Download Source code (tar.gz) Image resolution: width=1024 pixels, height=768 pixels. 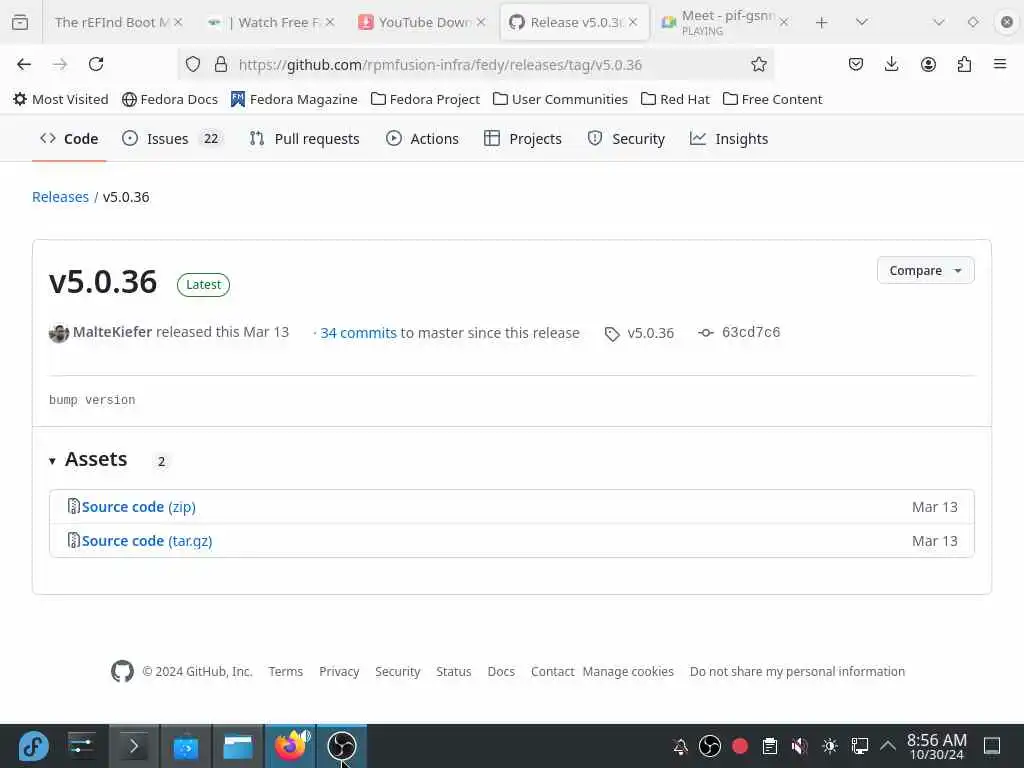tap(147, 541)
